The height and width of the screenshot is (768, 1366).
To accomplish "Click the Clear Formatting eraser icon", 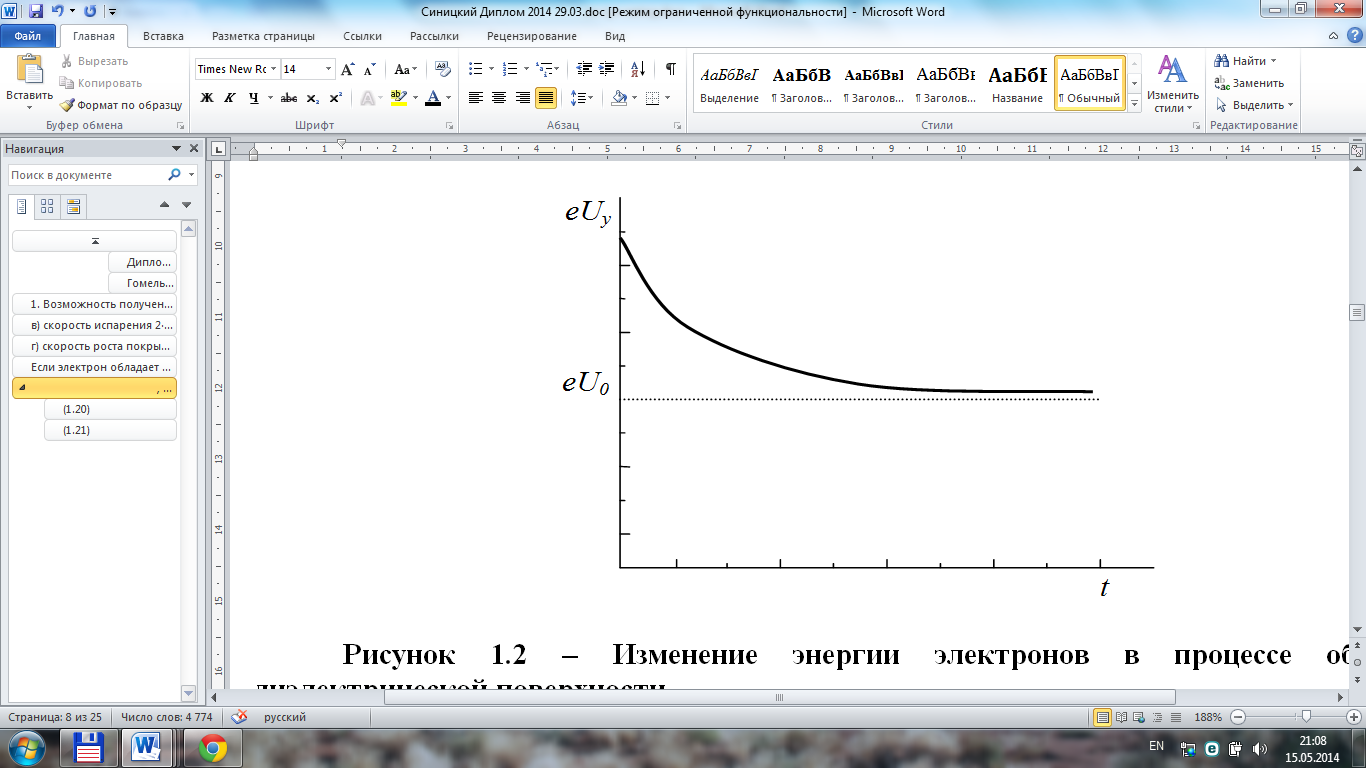I will [443, 69].
